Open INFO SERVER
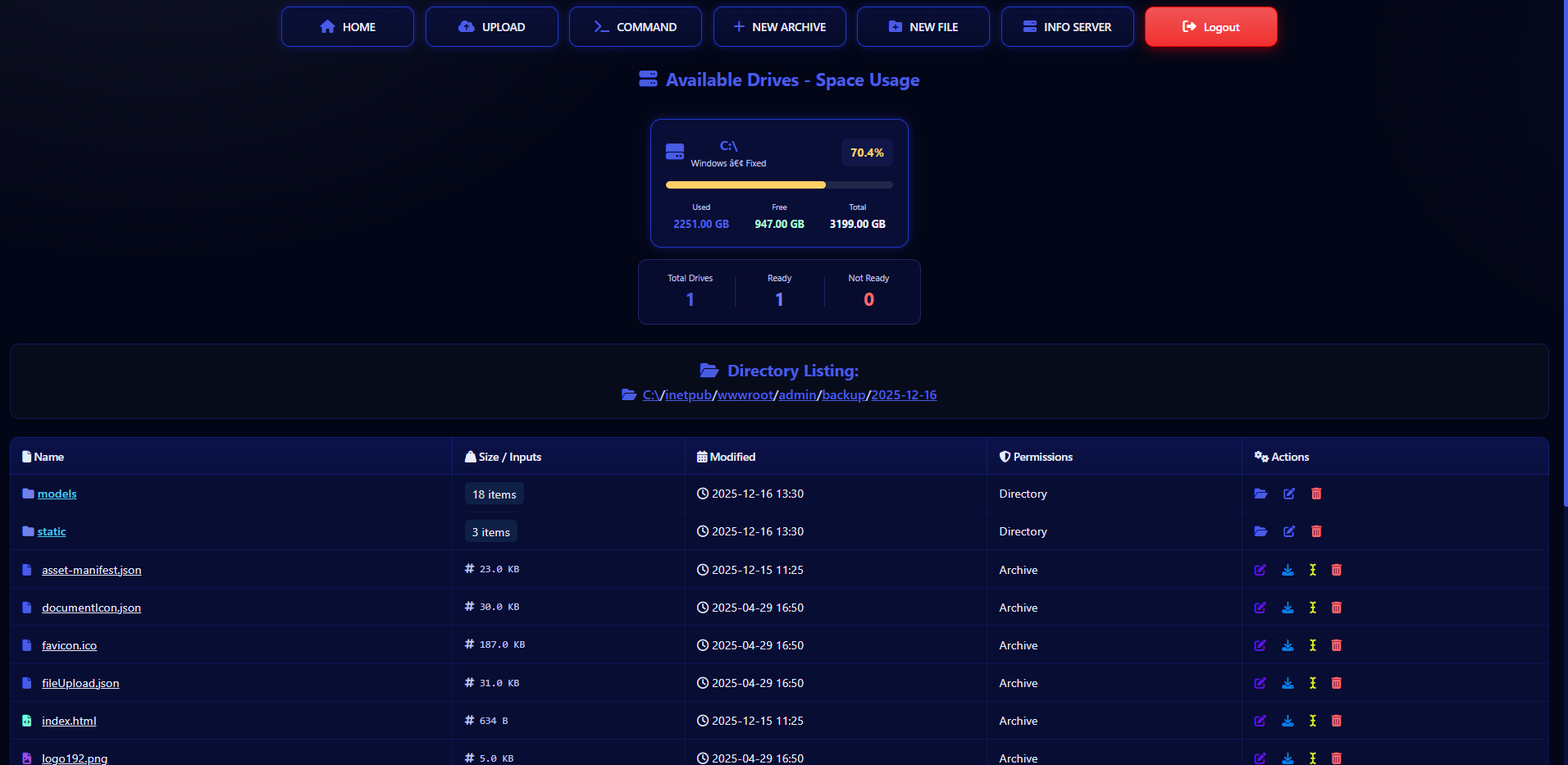 tap(1068, 27)
